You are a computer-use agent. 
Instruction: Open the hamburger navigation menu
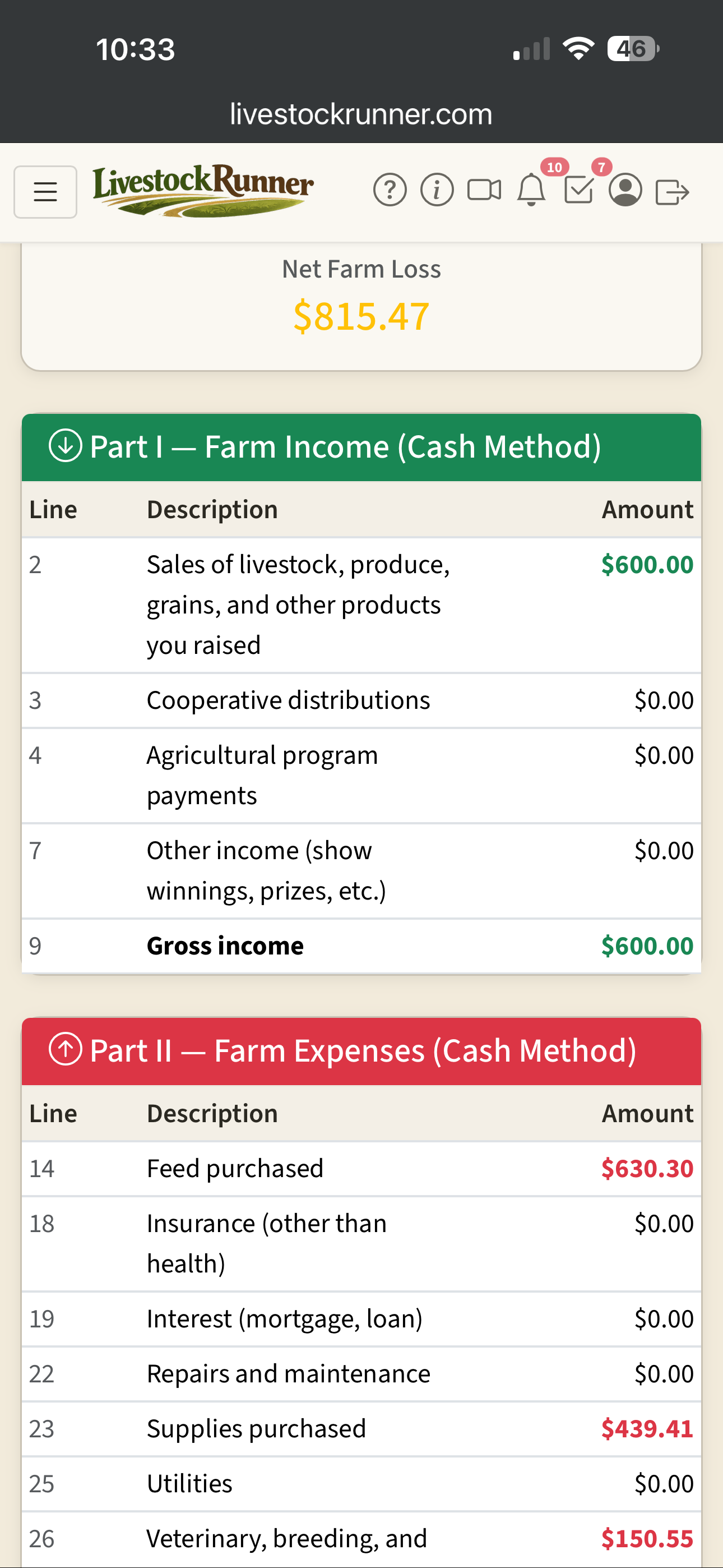click(45, 192)
